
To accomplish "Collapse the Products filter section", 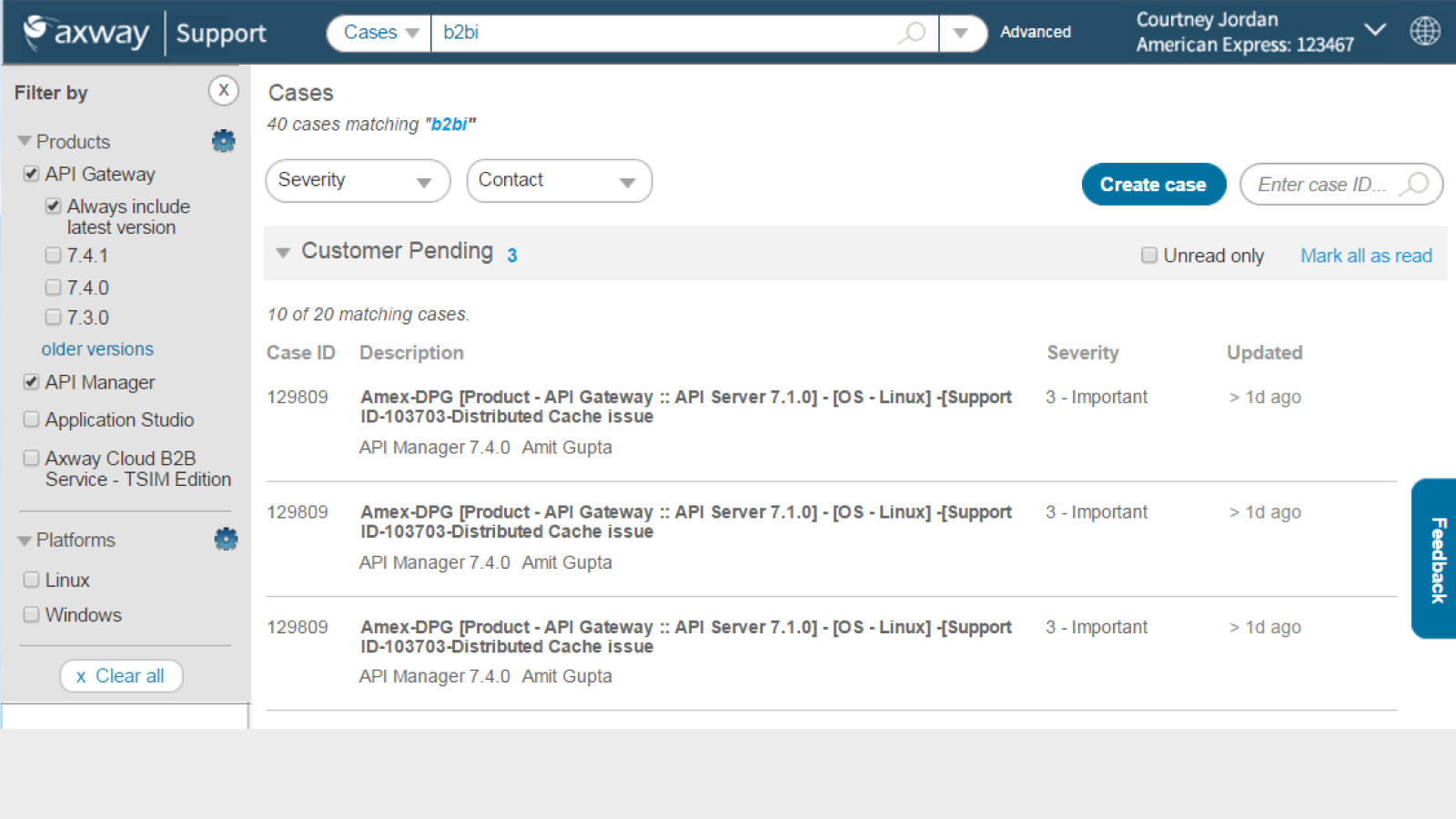I will [25, 141].
